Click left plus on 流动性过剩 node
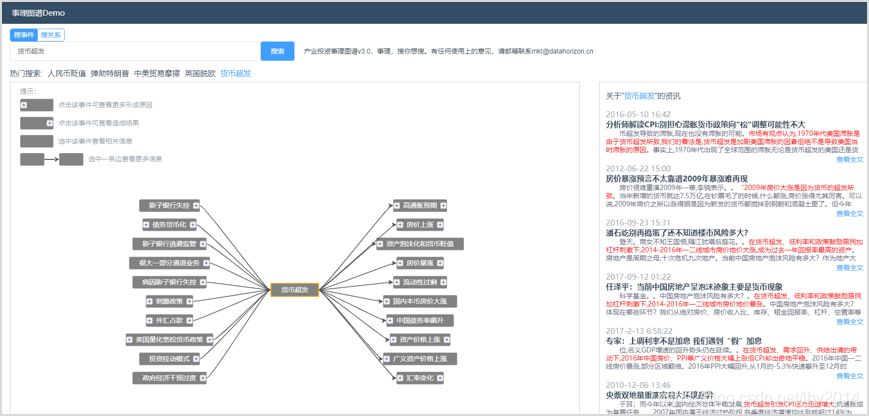The image size is (869, 416). 397,283
